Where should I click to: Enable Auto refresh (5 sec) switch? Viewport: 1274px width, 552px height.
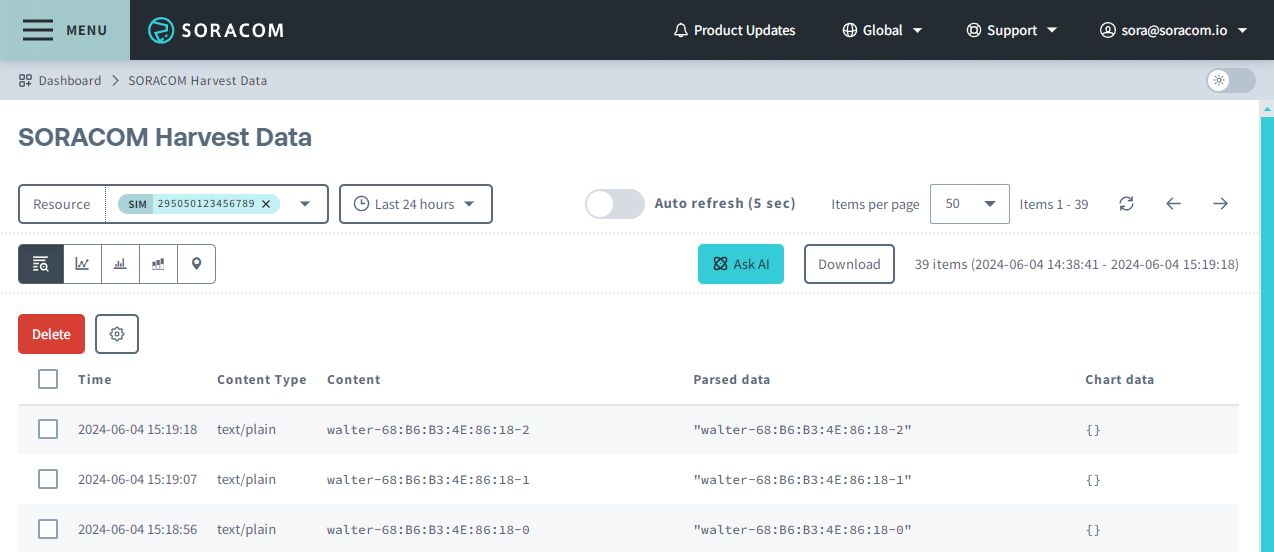[x=614, y=204]
